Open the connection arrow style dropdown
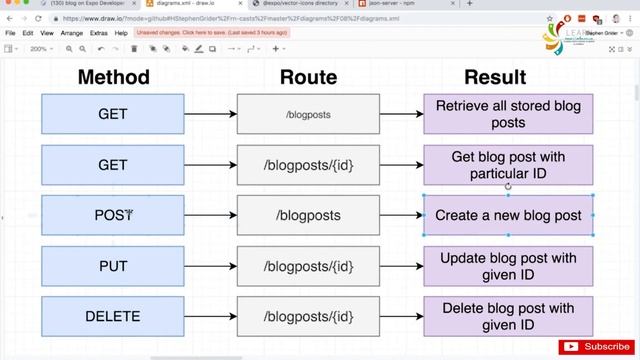640x360 pixels. [234, 49]
